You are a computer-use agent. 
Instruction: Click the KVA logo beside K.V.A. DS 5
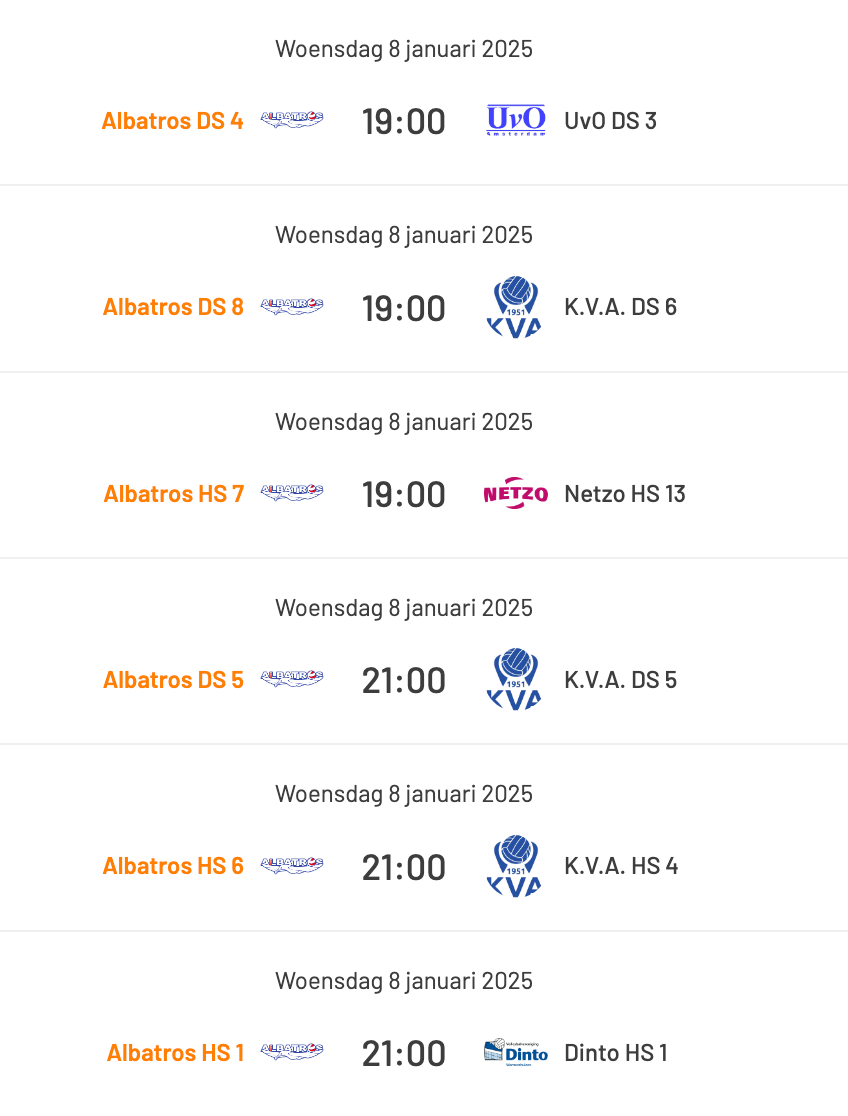point(514,679)
